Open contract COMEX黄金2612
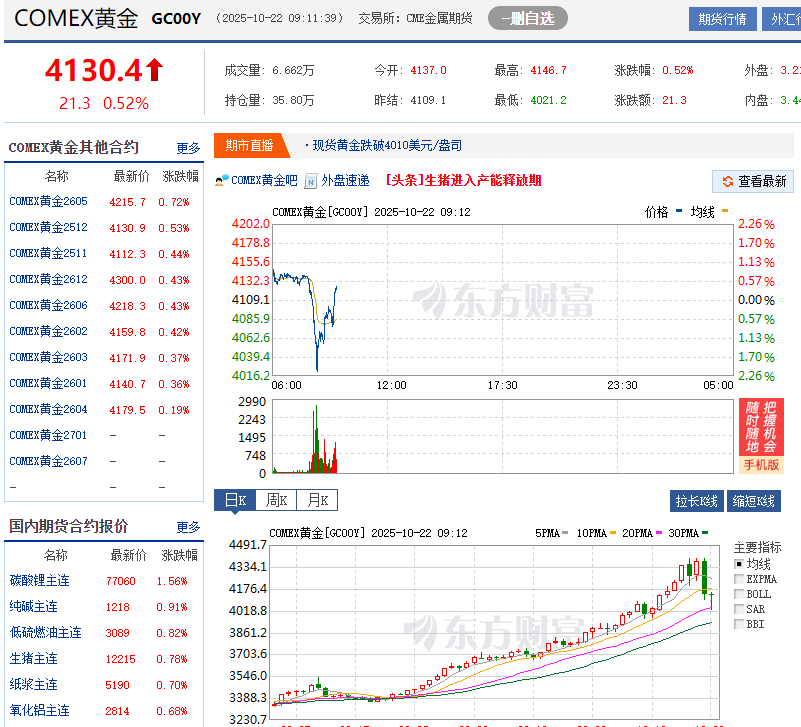The height and width of the screenshot is (727, 801). click(49, 279)
